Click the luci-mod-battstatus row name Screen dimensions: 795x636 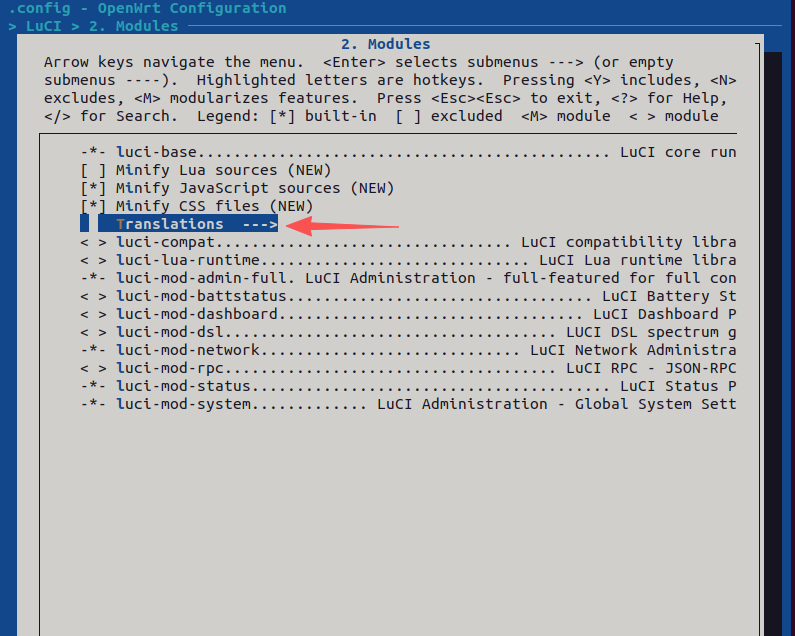point(201,296)
